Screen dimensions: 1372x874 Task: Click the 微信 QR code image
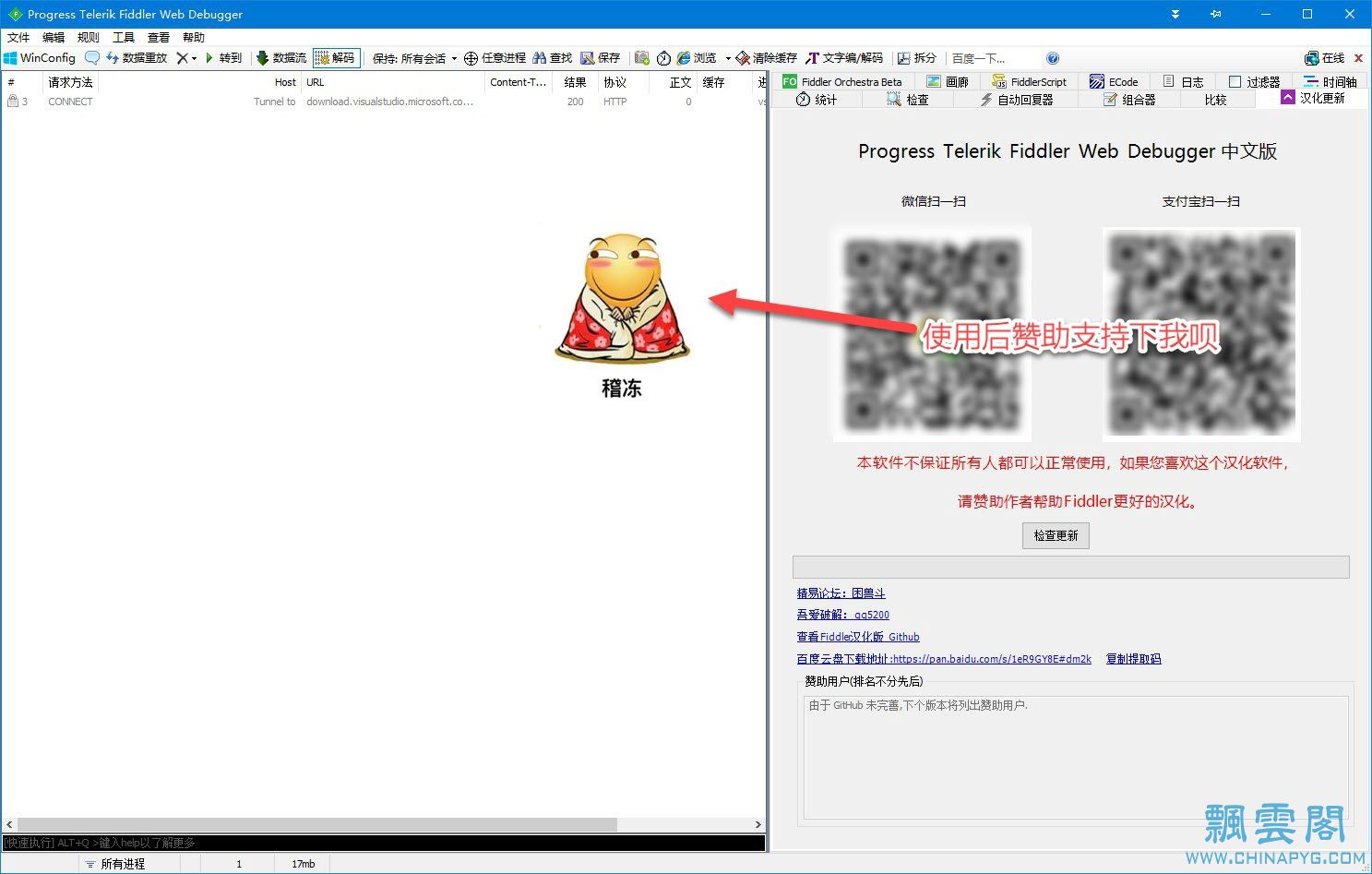coord(933,334)
